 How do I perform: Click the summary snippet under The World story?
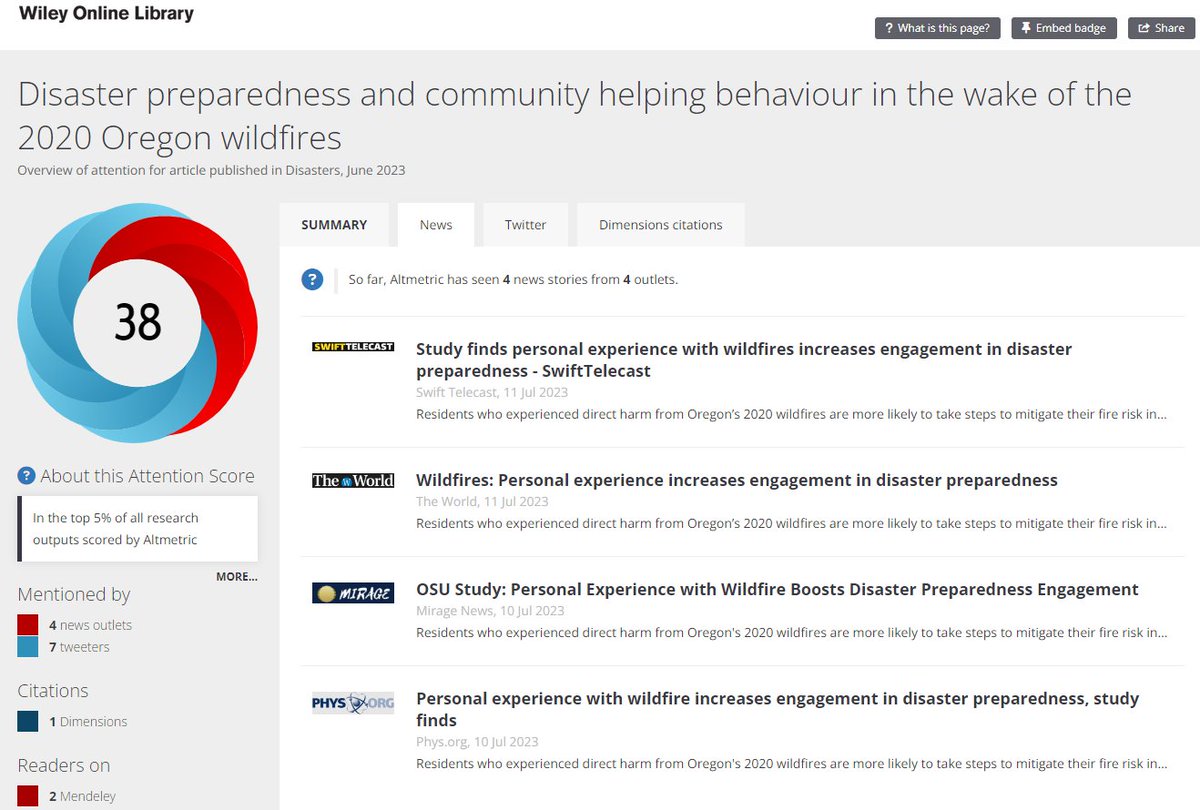pos(792,522)
